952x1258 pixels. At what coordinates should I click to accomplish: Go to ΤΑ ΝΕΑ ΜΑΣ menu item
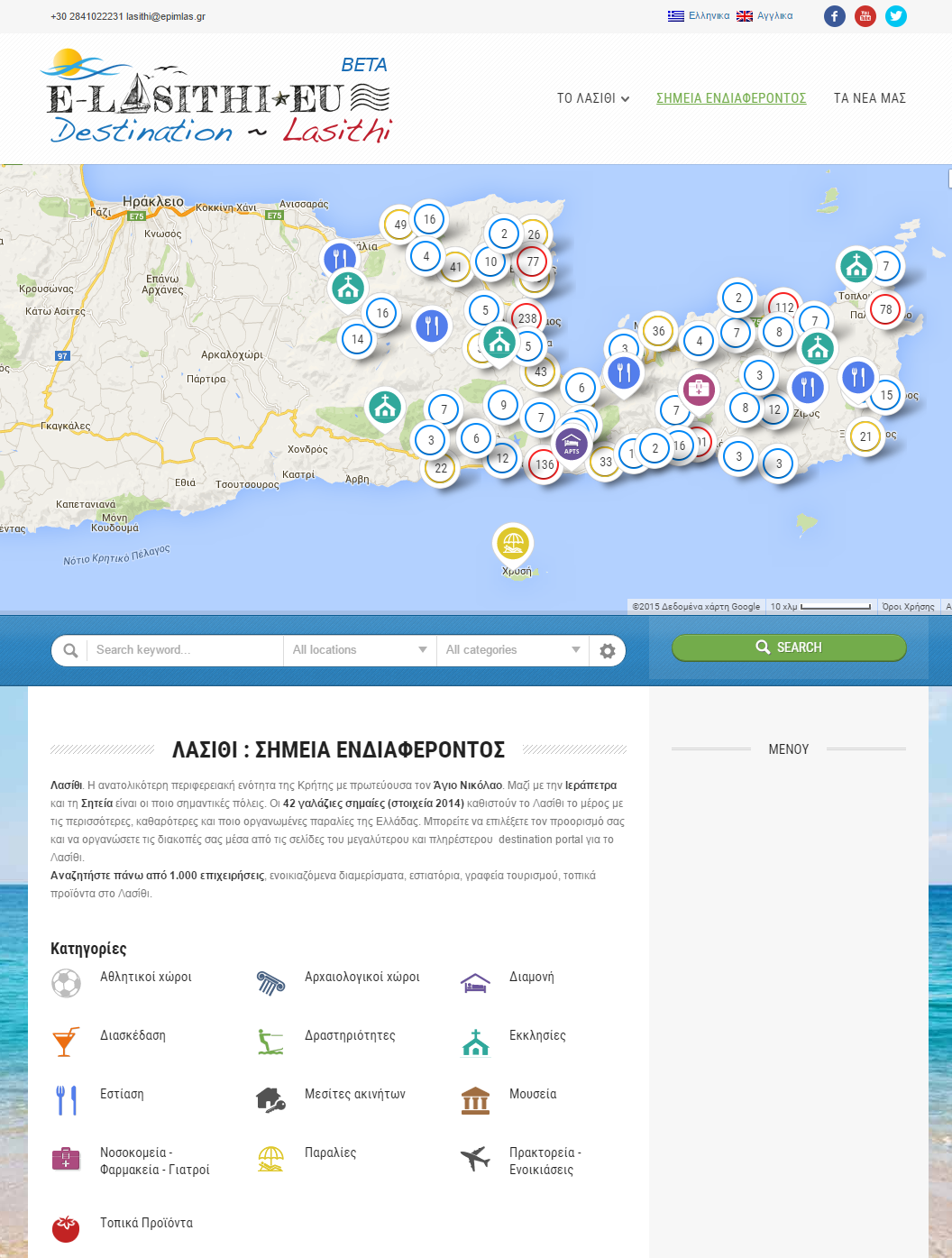[869, 98]
